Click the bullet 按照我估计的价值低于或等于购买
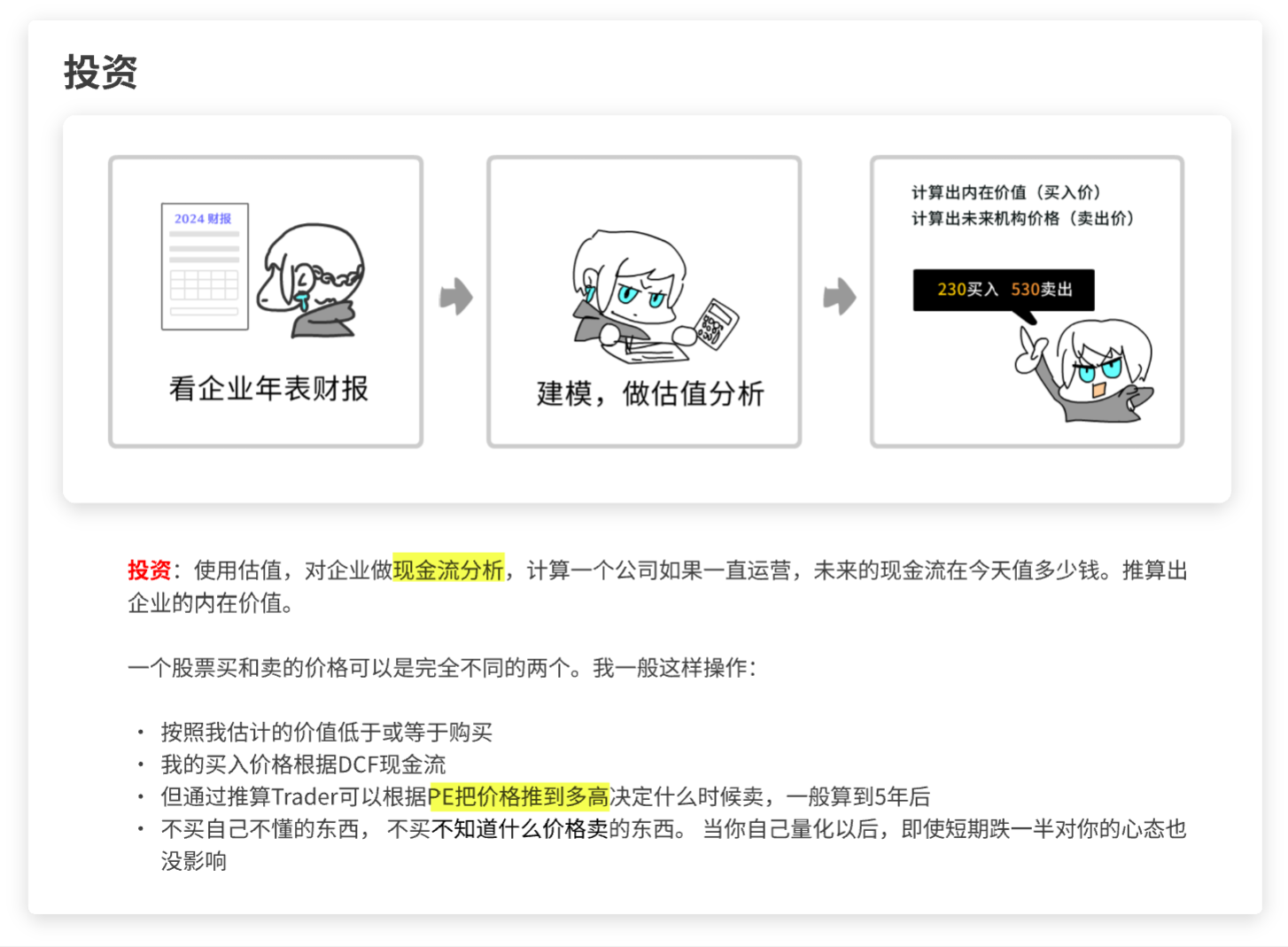Image resolution: width=1288 pixels, height=947 pixels. pyautogui.click(x=326, y=732)
